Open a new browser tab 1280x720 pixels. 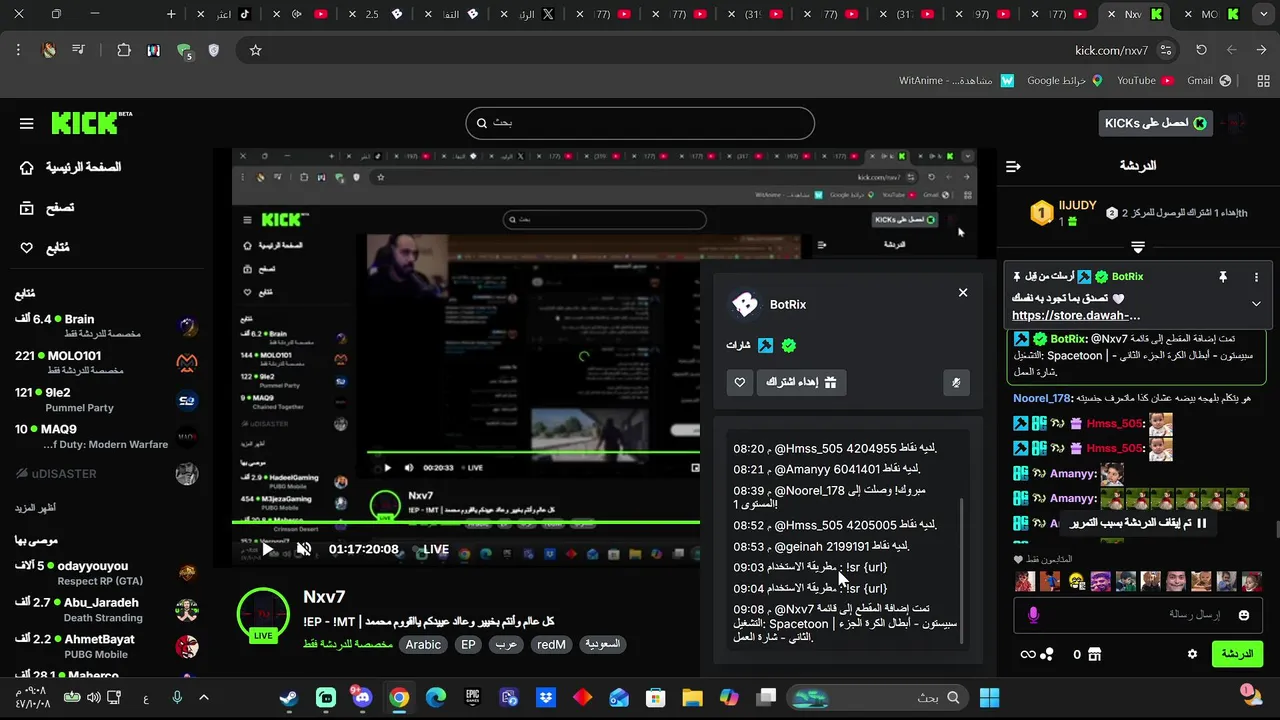pos(171,15)
